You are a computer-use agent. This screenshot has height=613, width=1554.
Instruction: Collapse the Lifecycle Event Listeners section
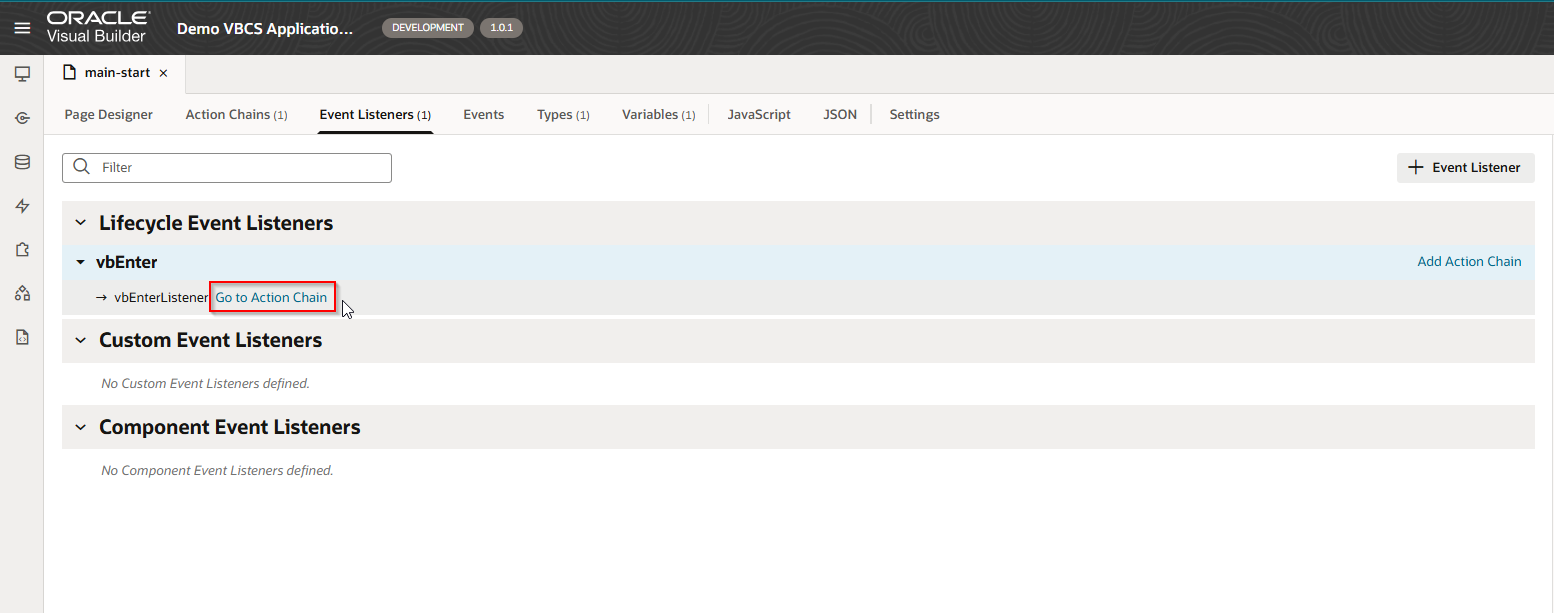point(81,223)
